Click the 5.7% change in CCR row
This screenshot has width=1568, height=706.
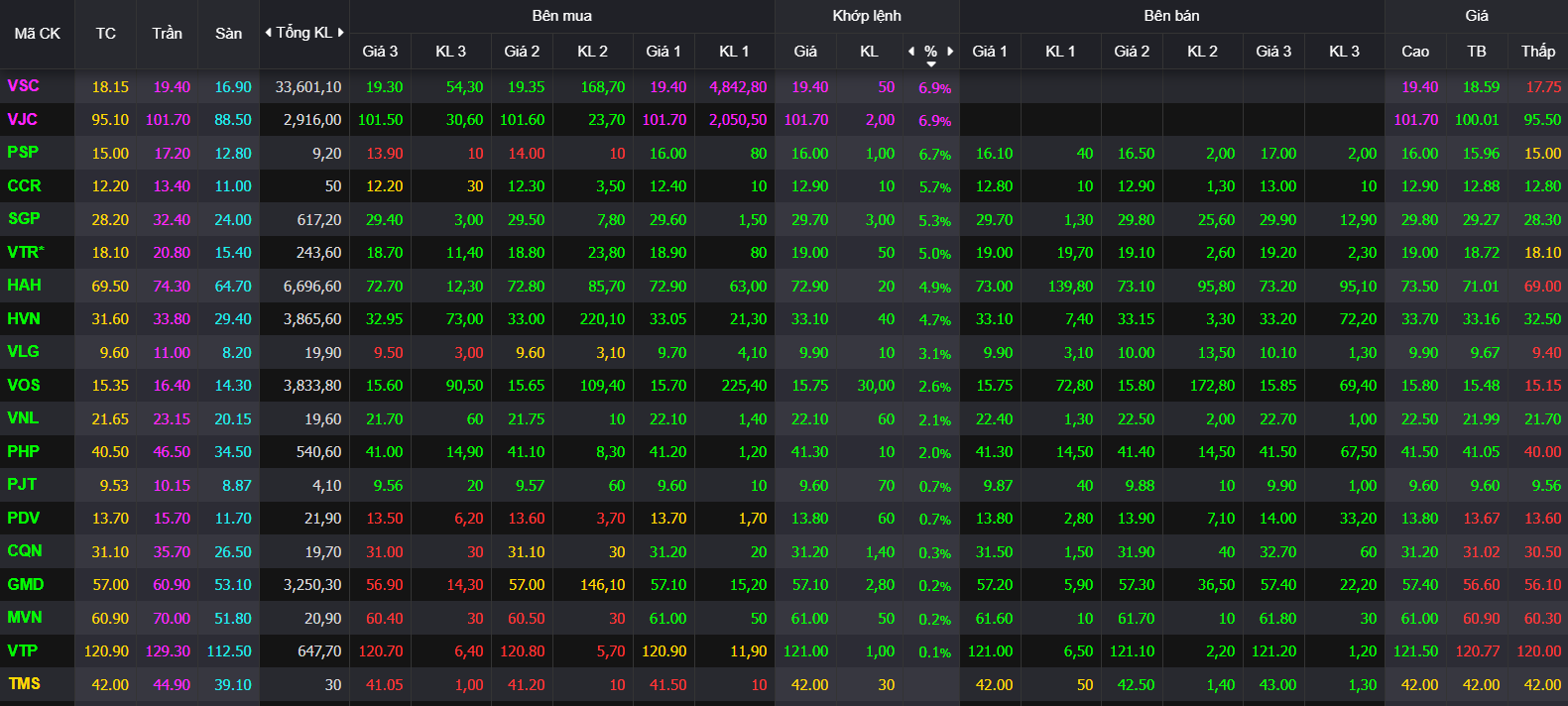[935, 187]
